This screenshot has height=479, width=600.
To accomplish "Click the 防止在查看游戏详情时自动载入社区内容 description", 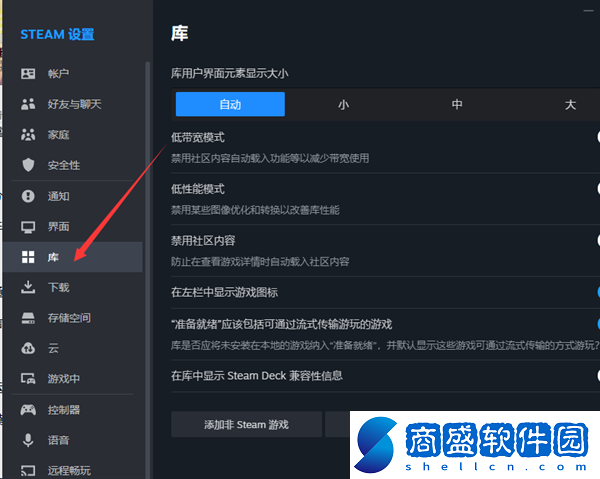I will coord(260,262).
